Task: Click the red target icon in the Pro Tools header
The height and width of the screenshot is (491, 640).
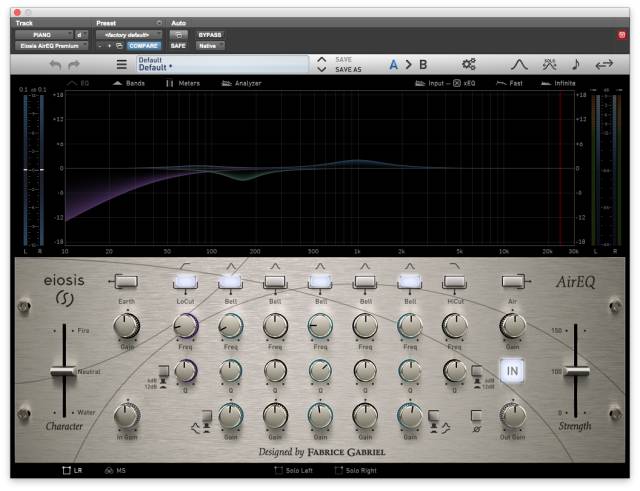Action: tap(622, 35)
